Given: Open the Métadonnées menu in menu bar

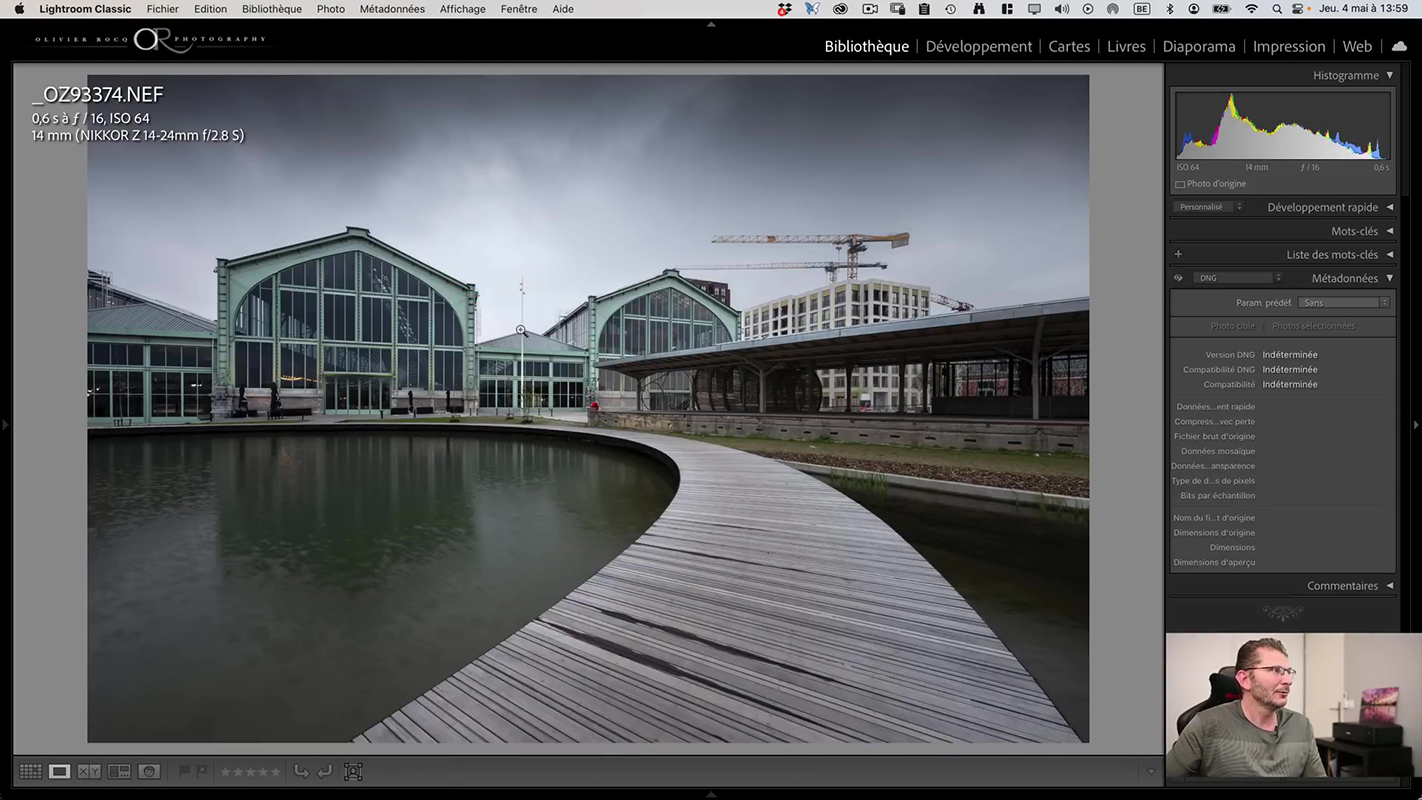Looking at the screenshot, I should click(392, 9).
